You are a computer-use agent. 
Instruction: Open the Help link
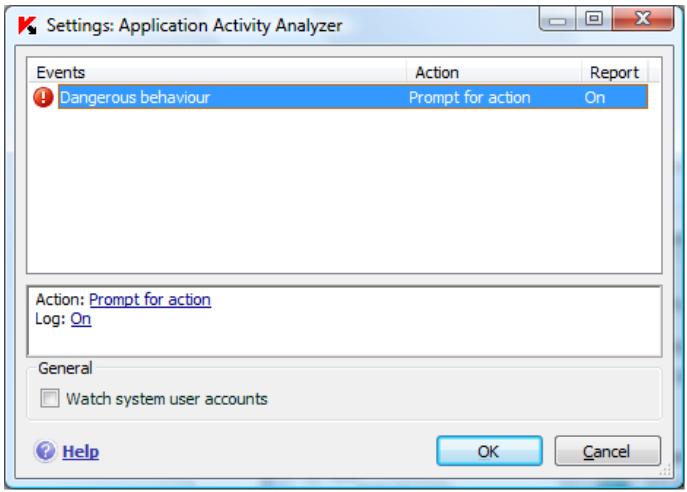pyautogui.click(x=81, y=452)
